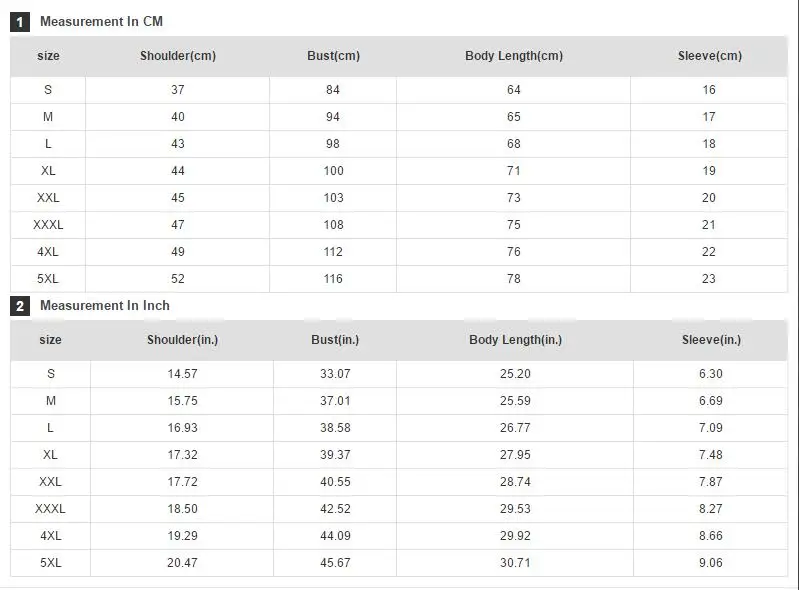The image size is (799, 590).
Task: Click the Shoulder(cm) column header
Action: [x=178, y=56]
